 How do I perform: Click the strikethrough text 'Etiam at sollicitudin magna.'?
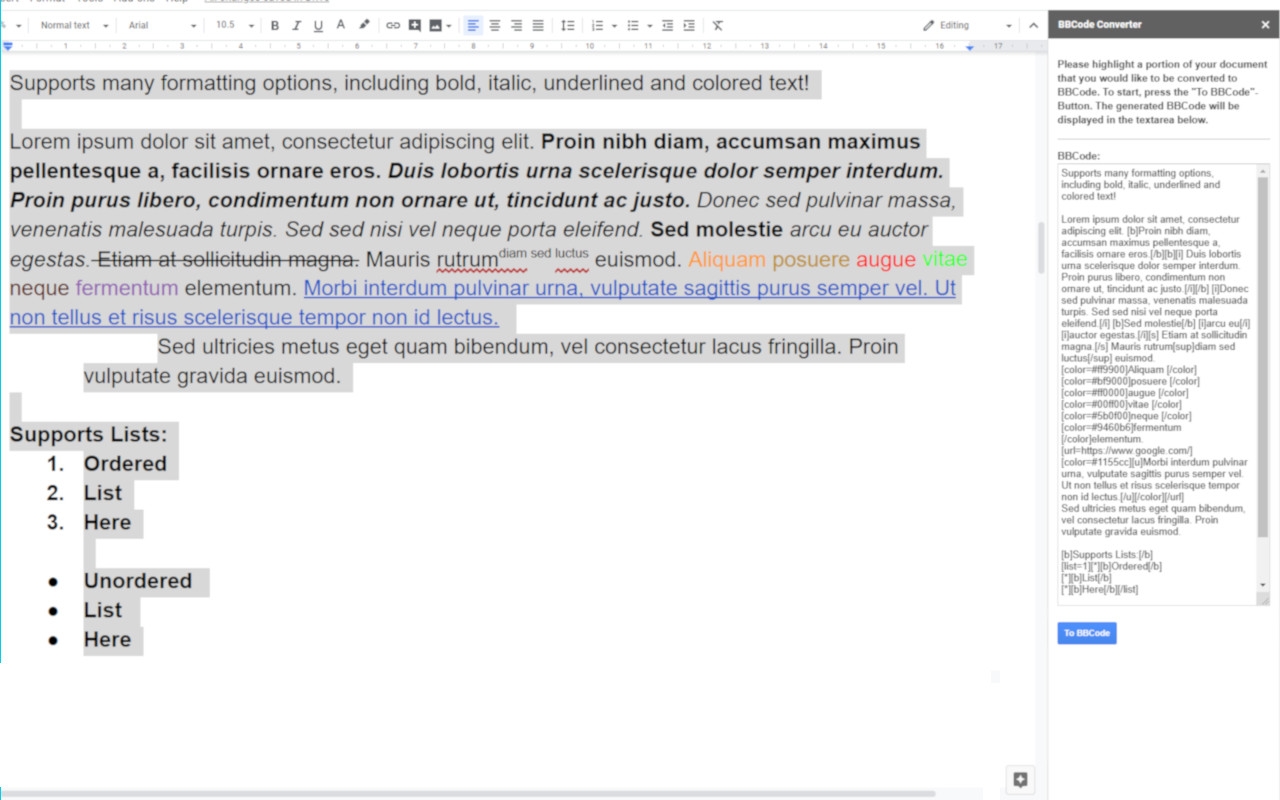point(228,260)
